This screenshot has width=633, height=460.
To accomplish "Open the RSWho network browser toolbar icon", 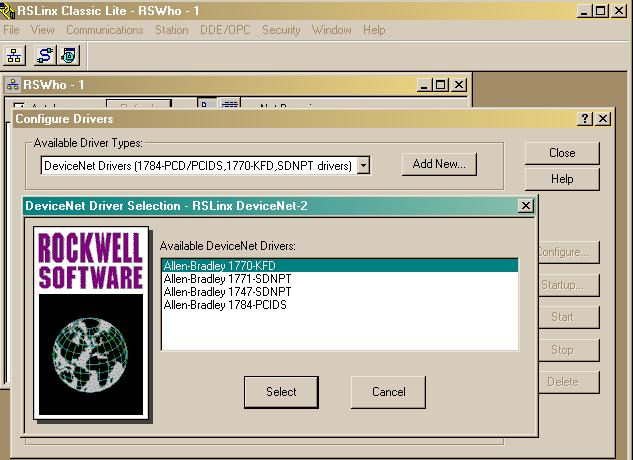I will (x=14, y=56).
